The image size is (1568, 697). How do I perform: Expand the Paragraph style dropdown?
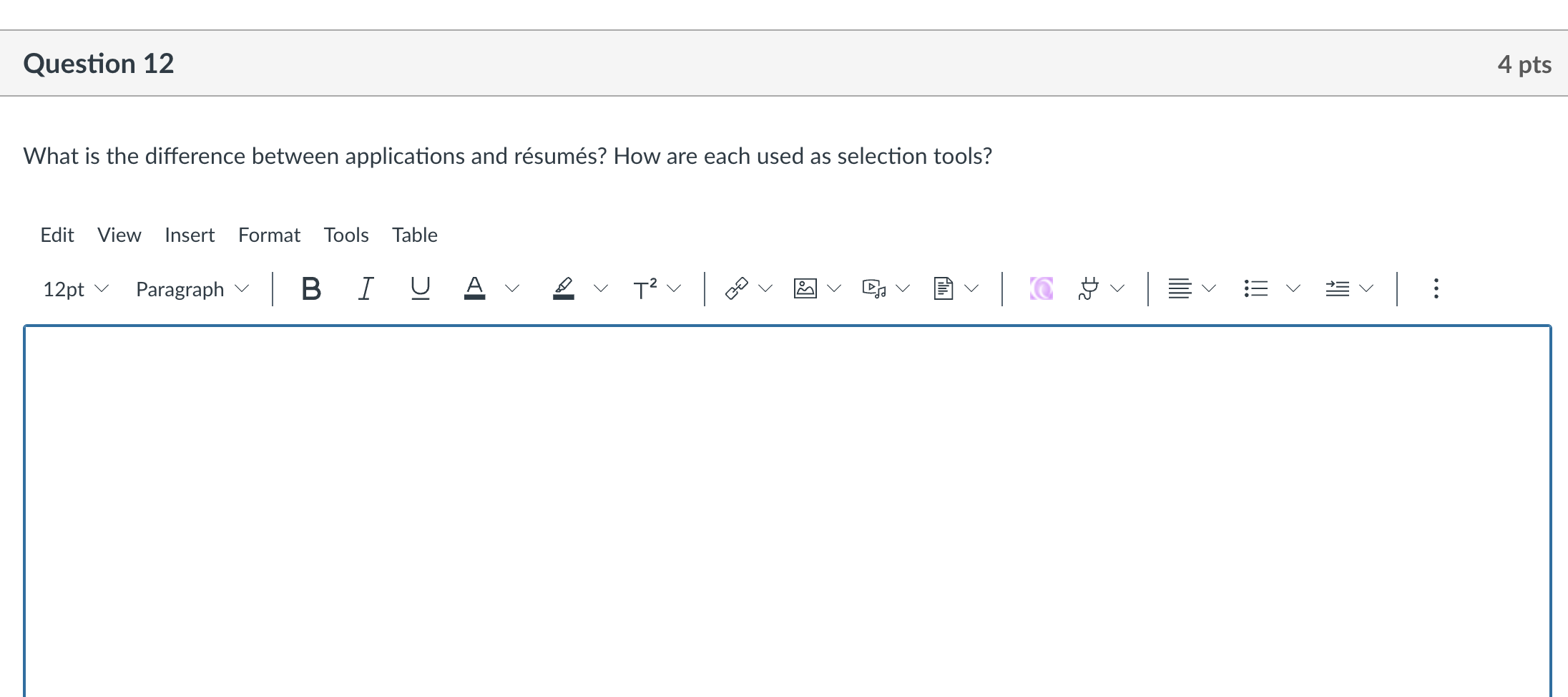point(182,289)
